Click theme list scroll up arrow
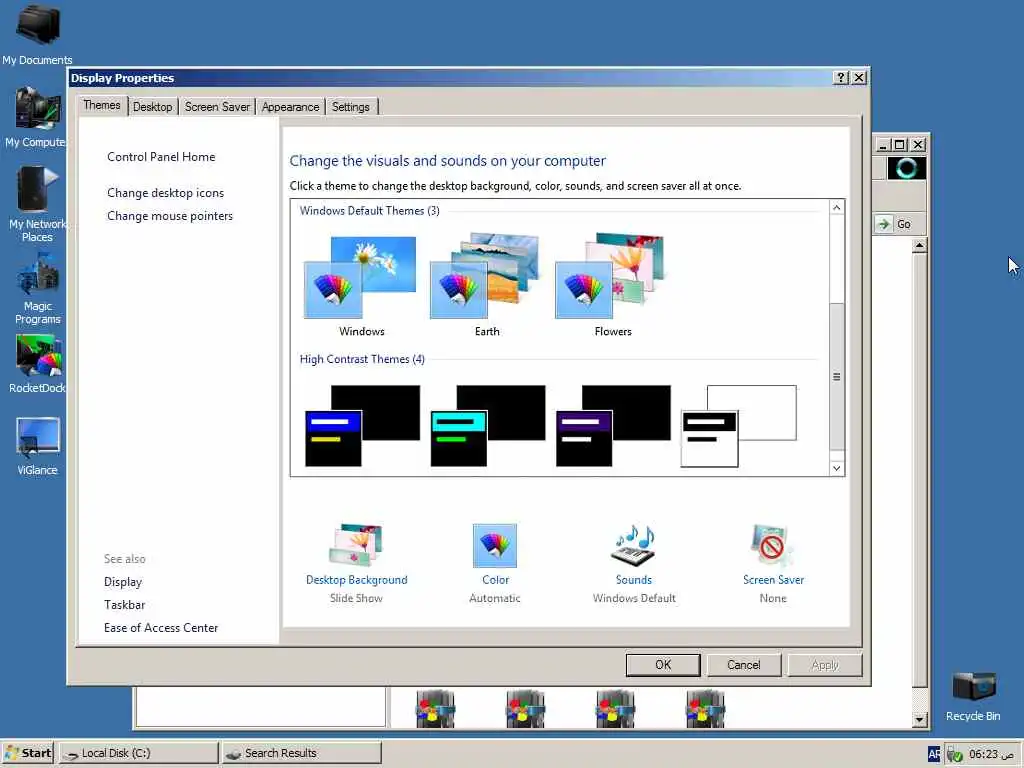Screen dimensions: 1024x768 [x=837, y=208]
